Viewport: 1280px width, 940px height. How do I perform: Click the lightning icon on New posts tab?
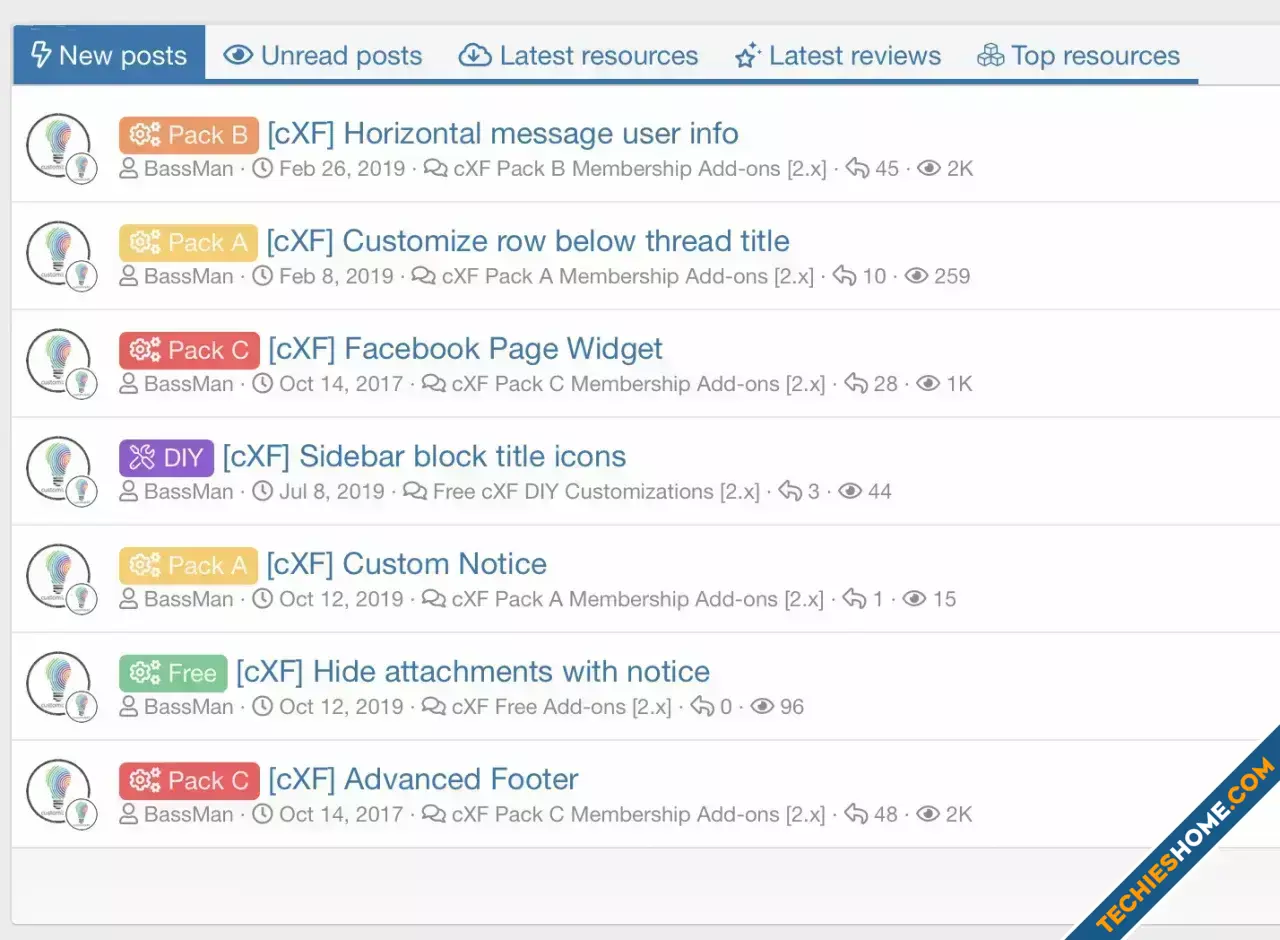(41, 55)
